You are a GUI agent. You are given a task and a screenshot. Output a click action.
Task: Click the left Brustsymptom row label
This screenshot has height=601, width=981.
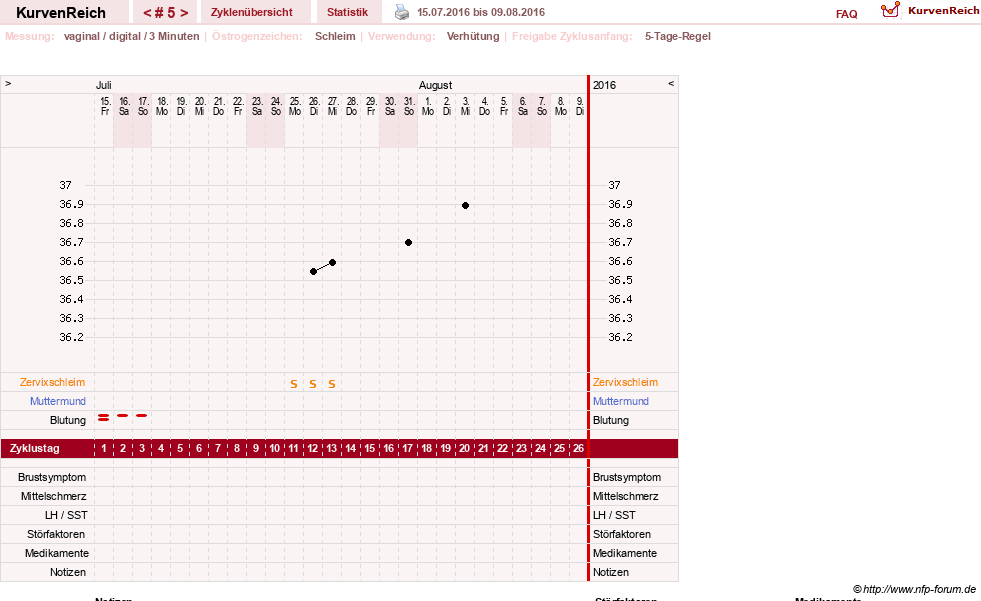coord(52,477)
